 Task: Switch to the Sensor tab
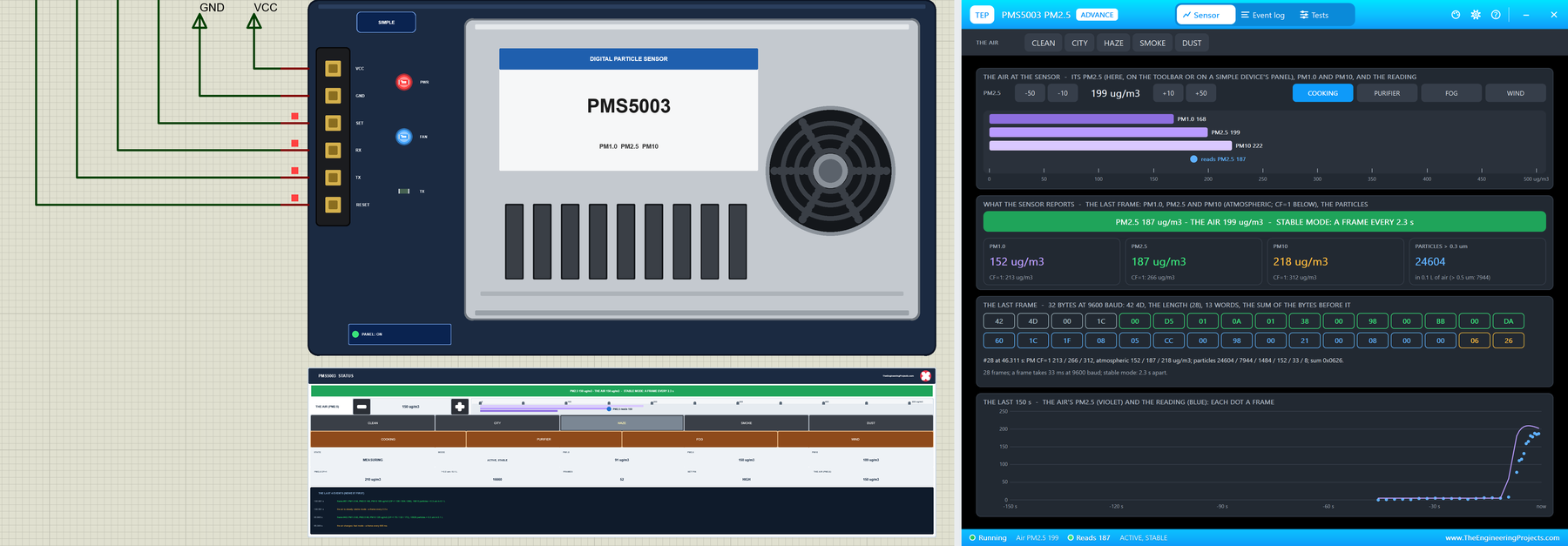1206,15
